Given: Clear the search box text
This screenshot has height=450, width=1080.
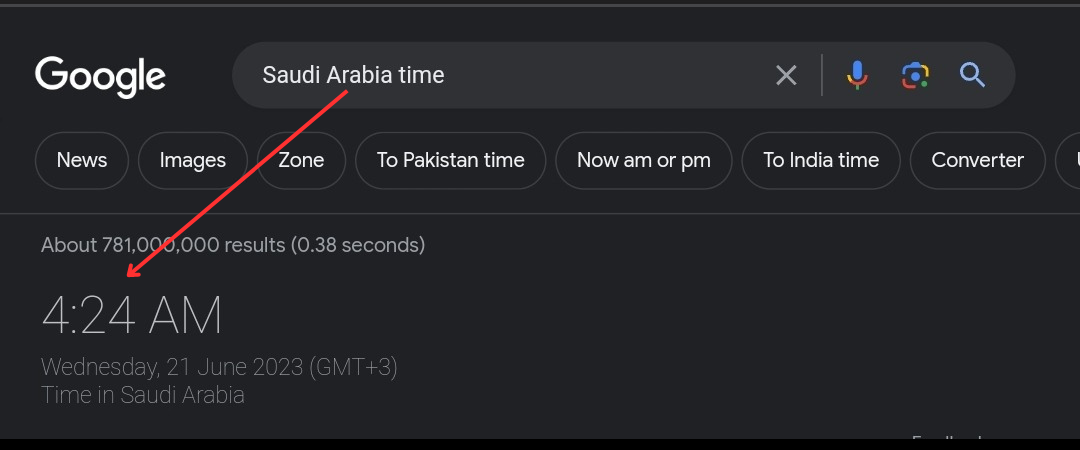Looking at the screenshot, I should coord(787,75).
